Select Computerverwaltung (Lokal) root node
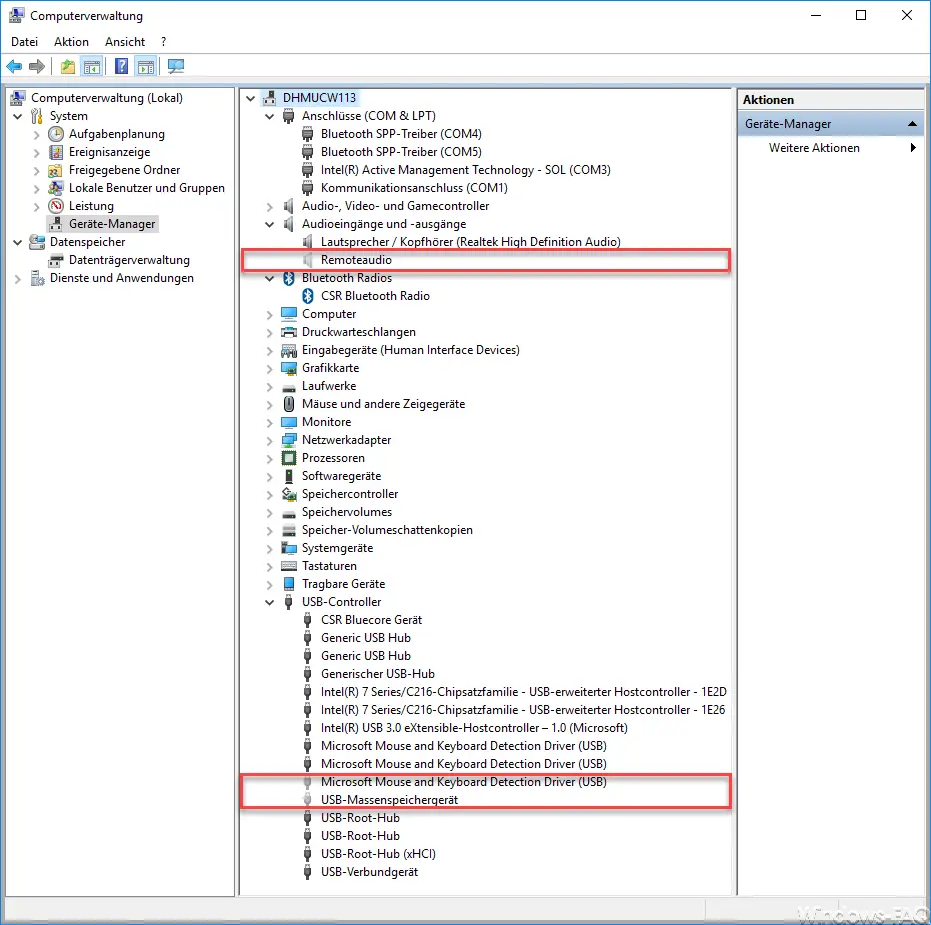This screenshot has height=925, width=931. [107, 98]
